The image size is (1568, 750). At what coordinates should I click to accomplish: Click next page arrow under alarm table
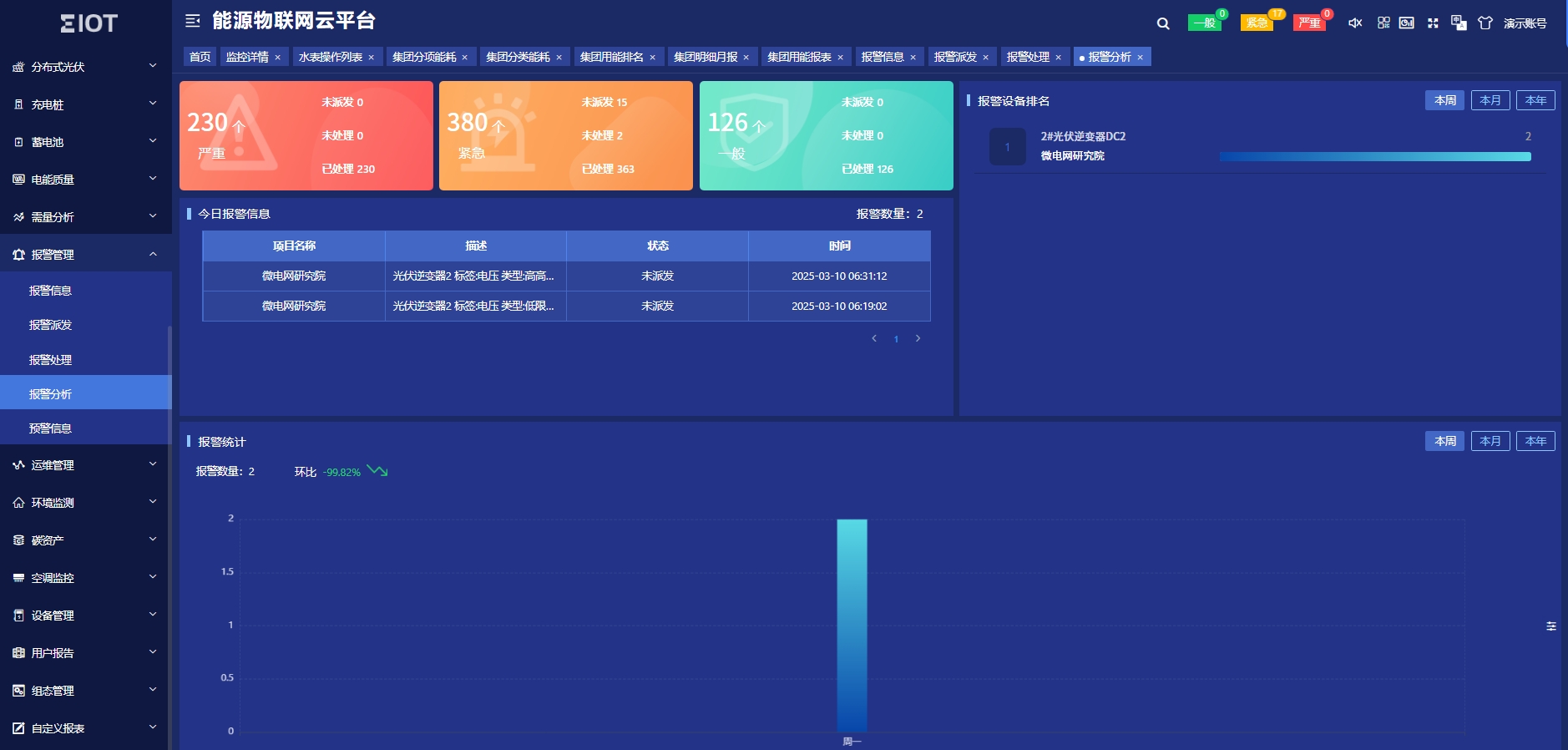pos(918,338)
